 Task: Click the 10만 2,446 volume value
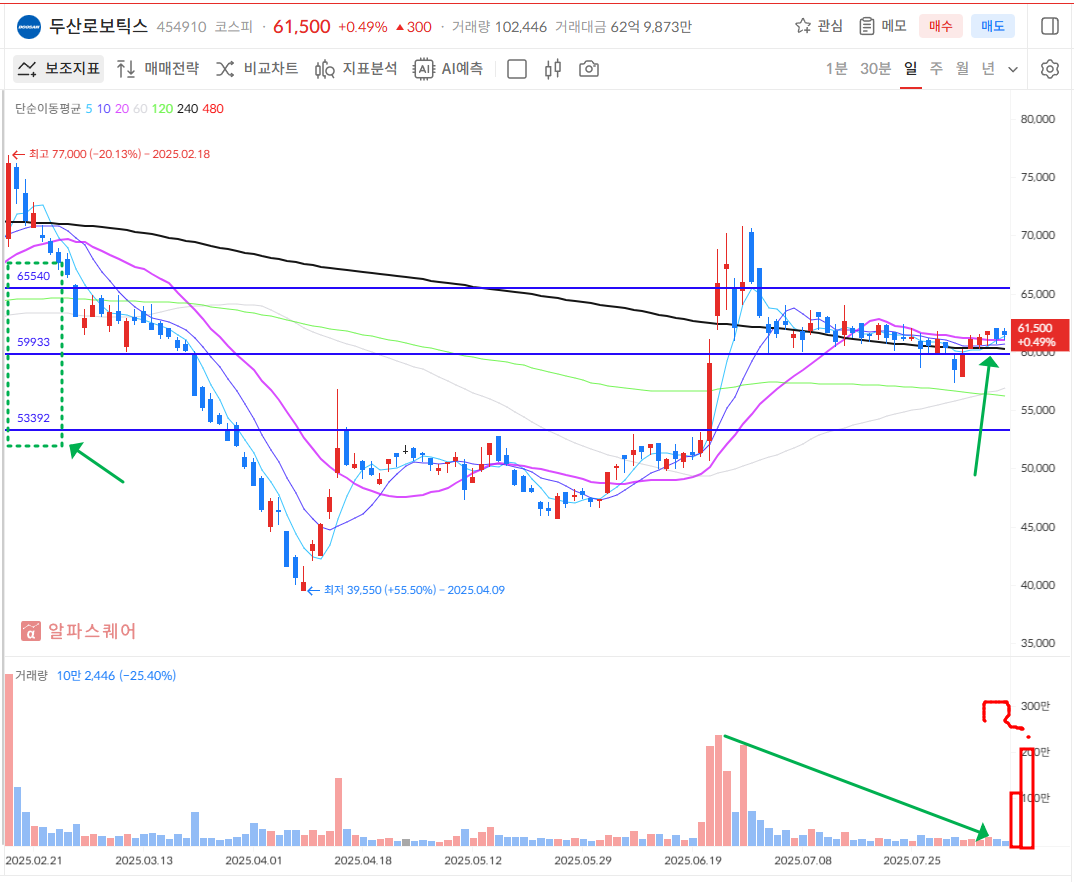pyautogui.click(x=86, y=676)
